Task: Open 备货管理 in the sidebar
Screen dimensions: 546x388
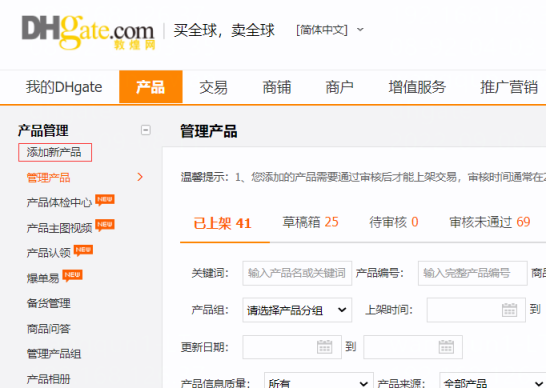Action: [48, 303]
